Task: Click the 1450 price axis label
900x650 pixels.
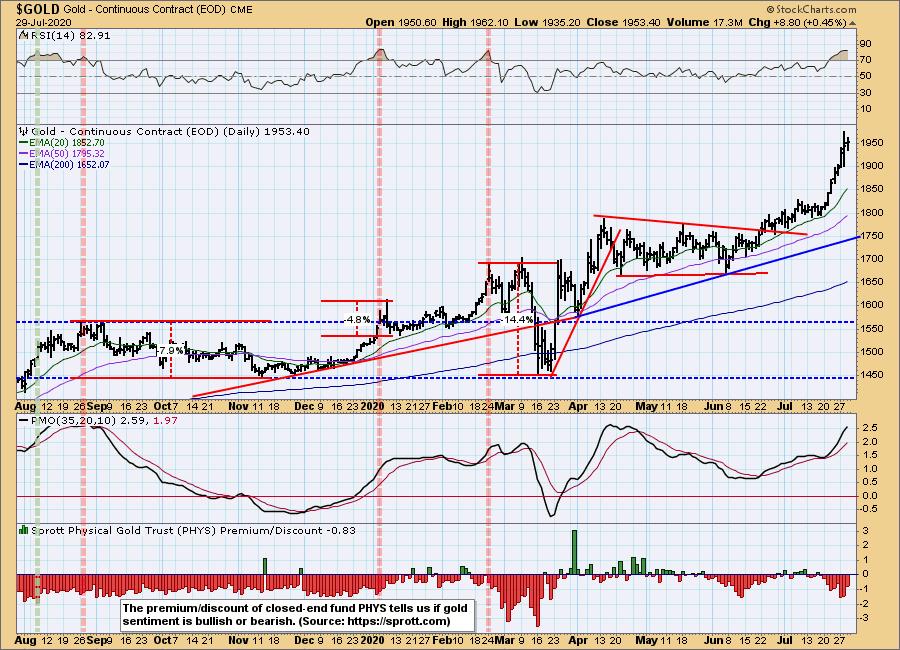Action: pos(871,374)
